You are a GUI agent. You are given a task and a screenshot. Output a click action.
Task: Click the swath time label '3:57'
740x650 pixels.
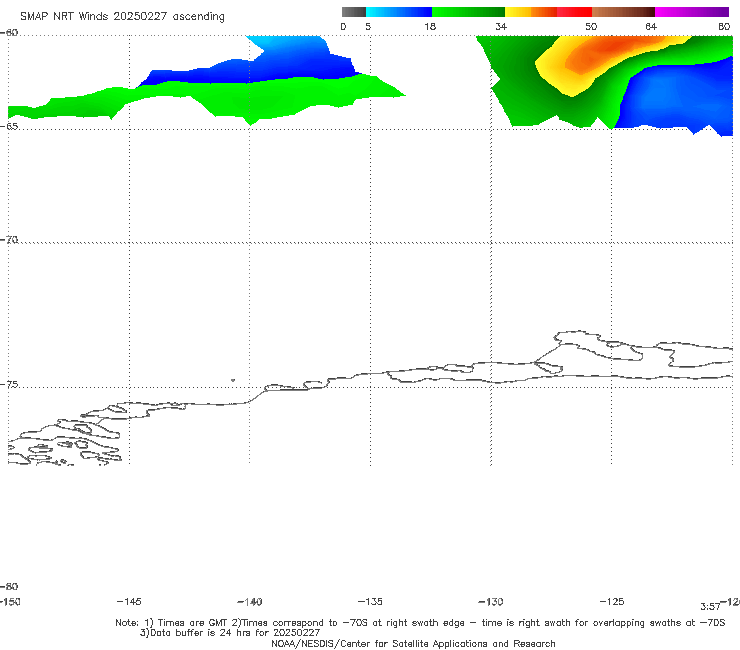pyautogui.click(x=710, y=607)
